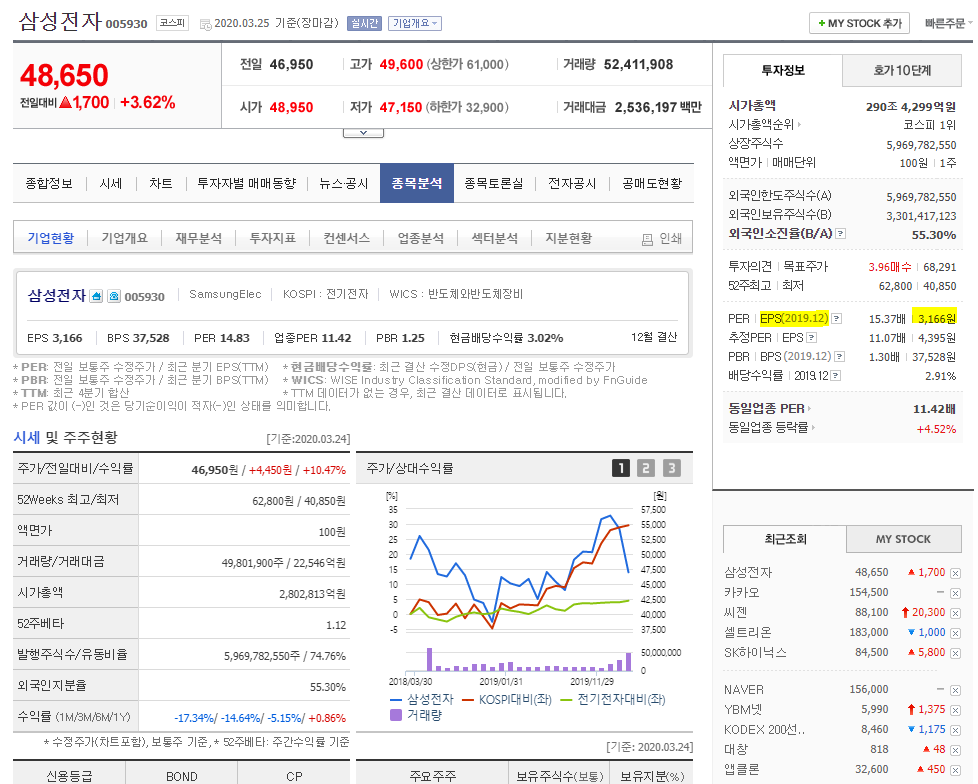978x784 pixels.
Task: Open the 뉴스·공시 tab
Action: coord(344,183)
